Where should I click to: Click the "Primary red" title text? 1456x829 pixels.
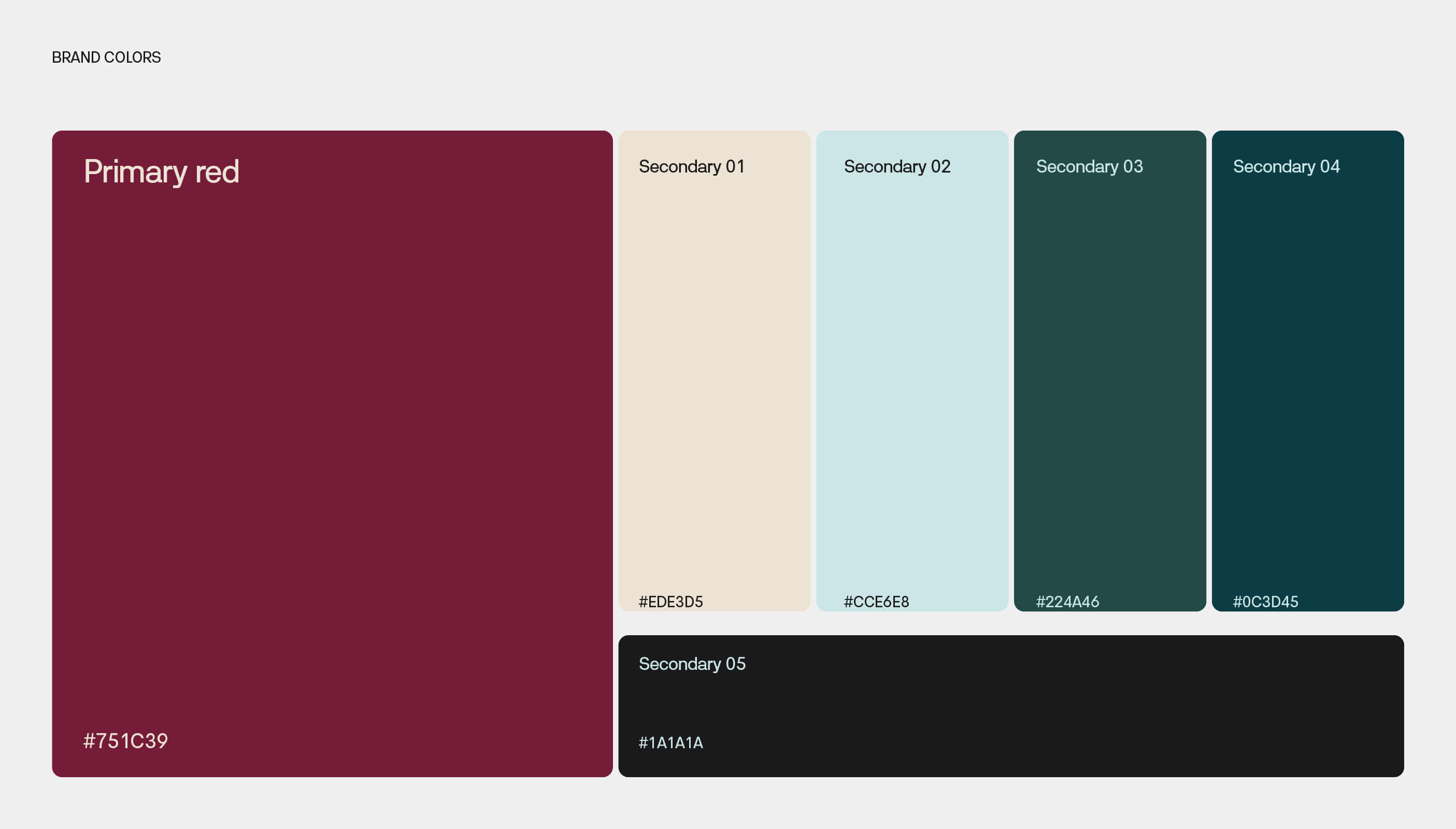point(162,172)
